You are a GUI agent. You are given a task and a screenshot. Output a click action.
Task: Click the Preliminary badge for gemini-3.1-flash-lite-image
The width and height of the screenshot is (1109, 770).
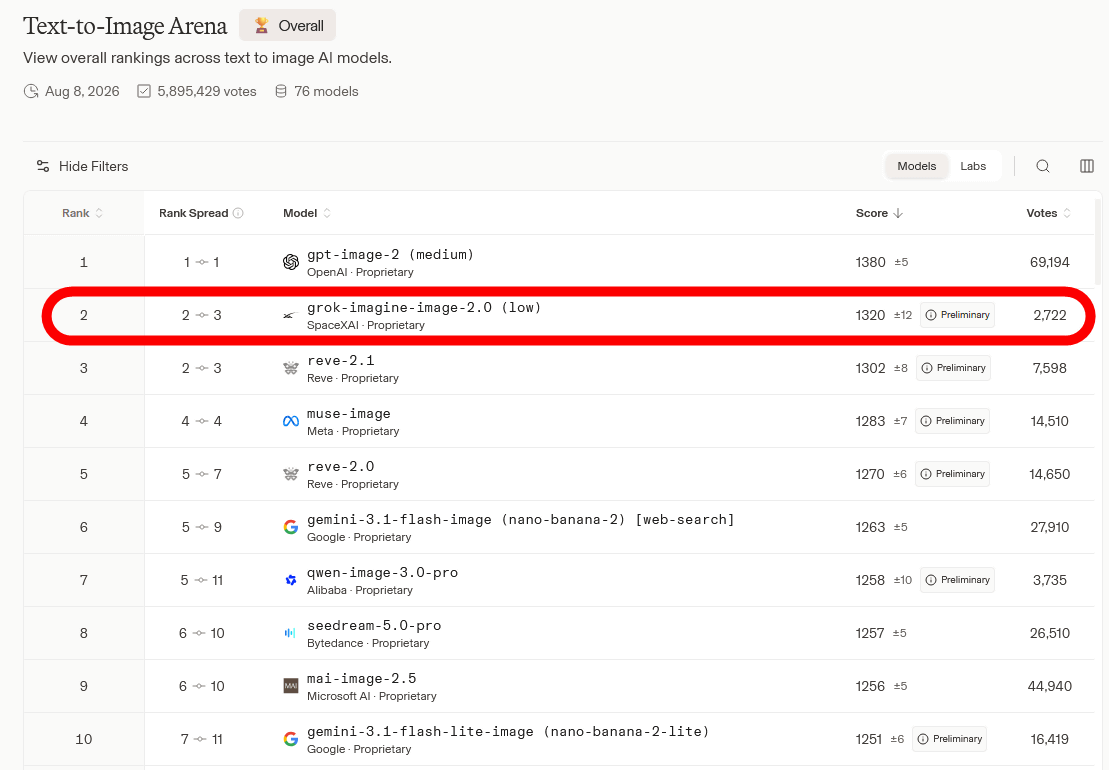pyautogui.click(x=949, y=739)
